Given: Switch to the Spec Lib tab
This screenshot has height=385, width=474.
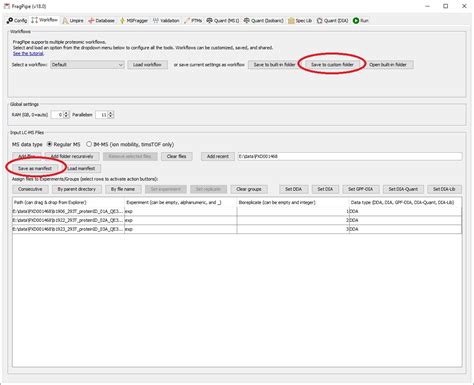Looking at the screenshot, I should click(x=300, y=21).
